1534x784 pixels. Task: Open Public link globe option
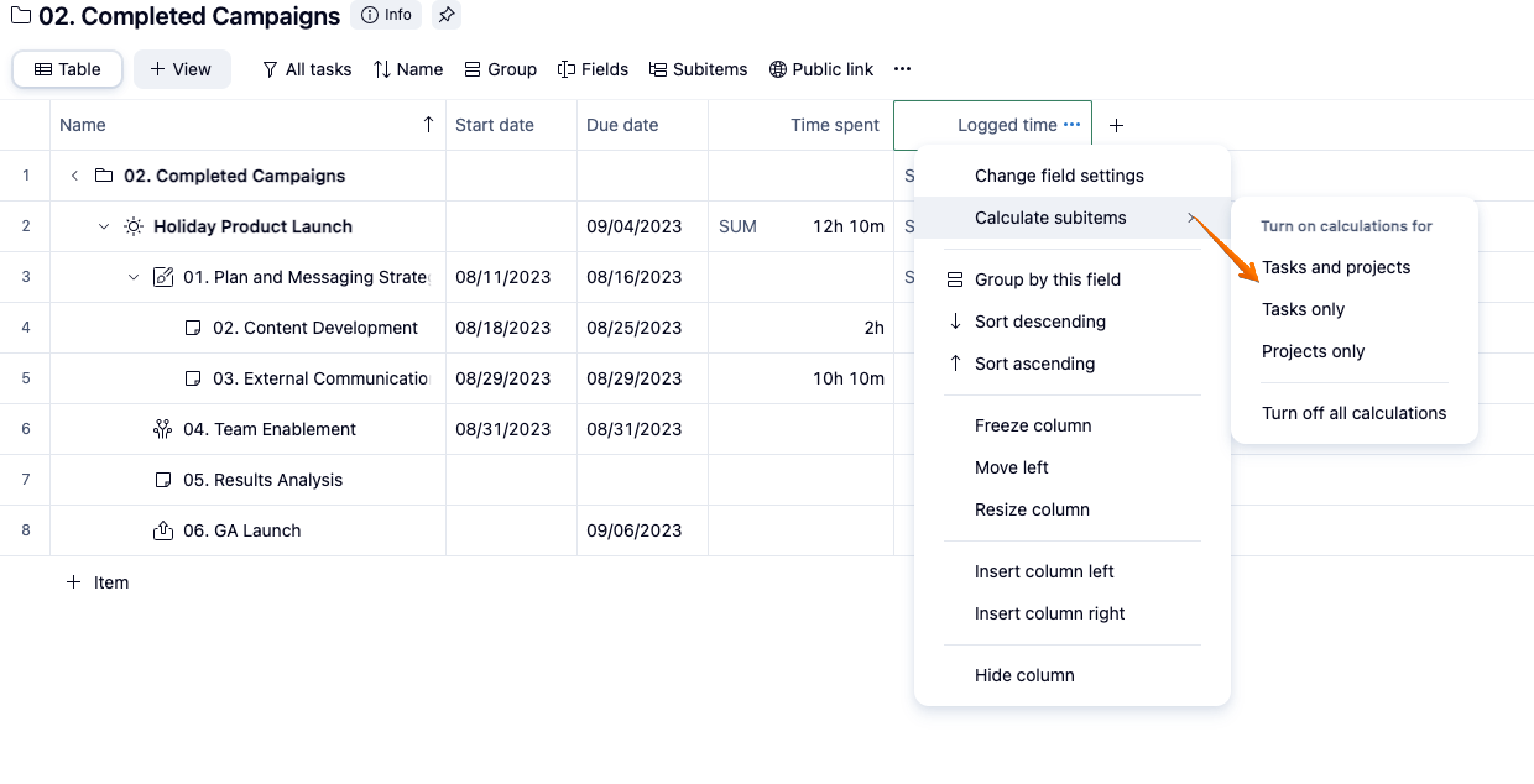click(821, 69)
